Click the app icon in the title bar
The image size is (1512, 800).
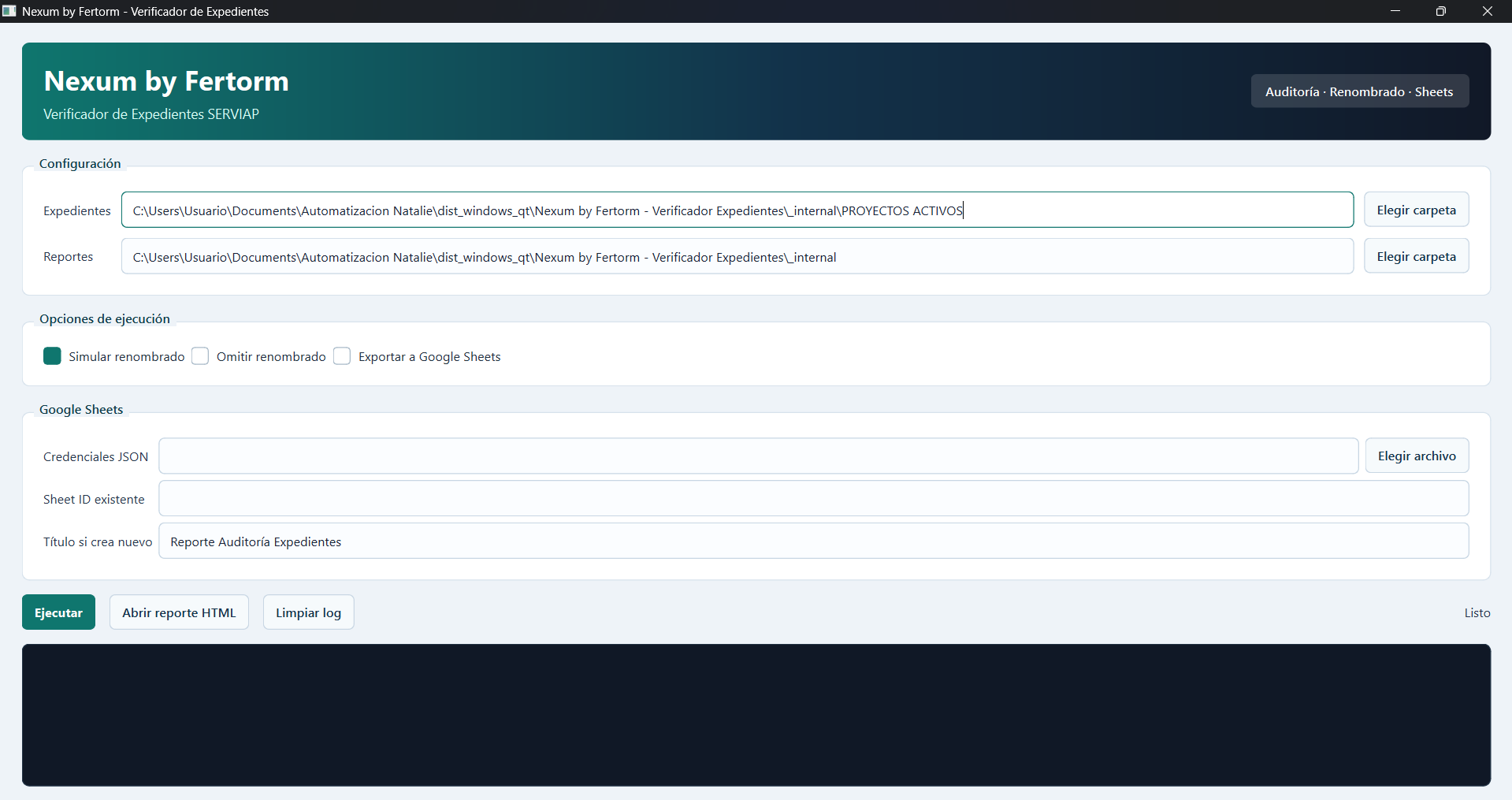click(x=9, y=11)
